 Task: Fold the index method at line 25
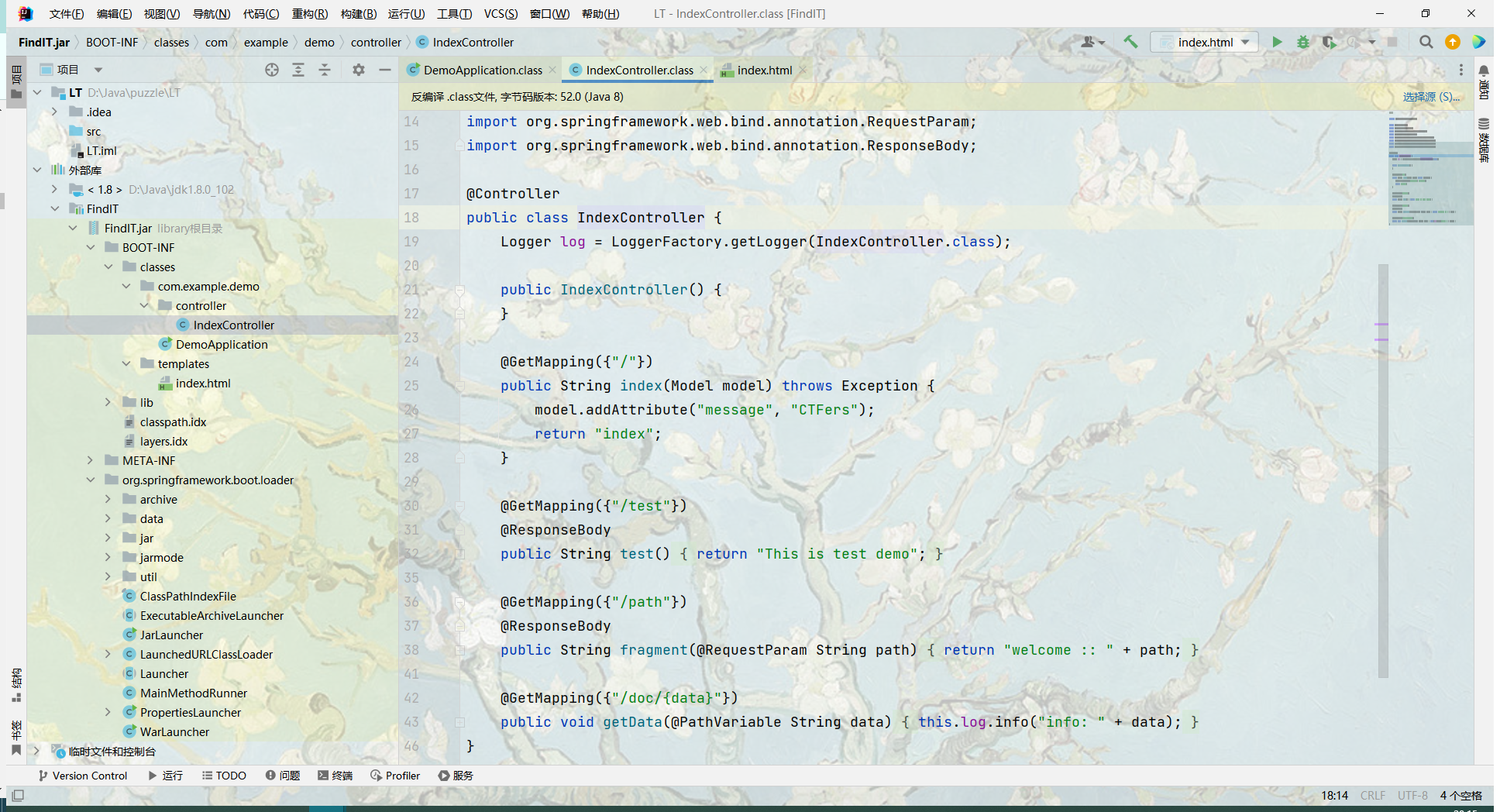459,386
